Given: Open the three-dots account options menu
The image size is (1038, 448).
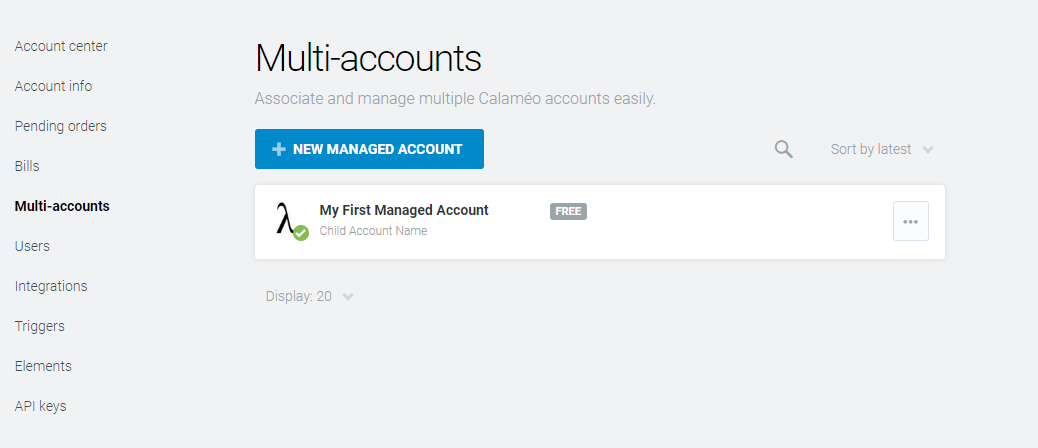Looking at the screenshot, I should click(911, 221).
